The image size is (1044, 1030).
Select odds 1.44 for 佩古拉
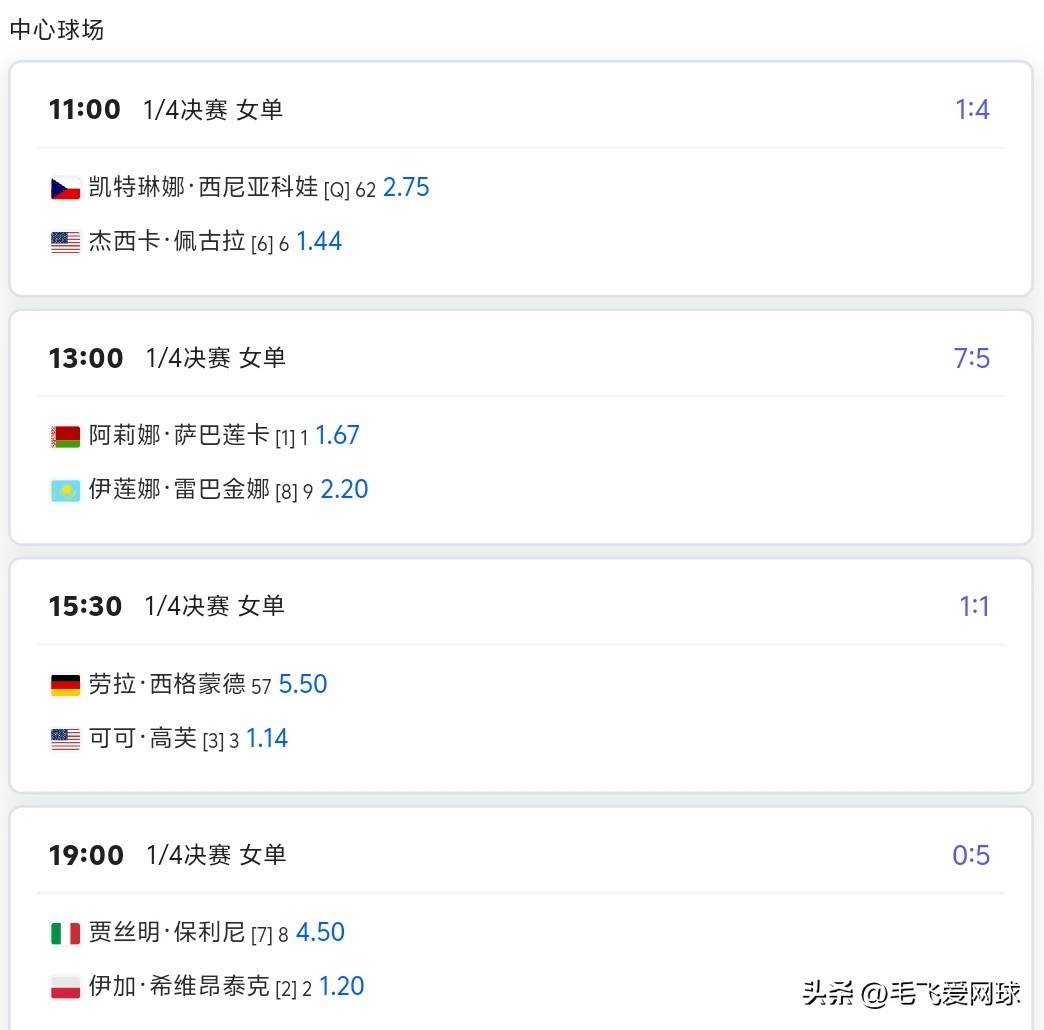point(319,241)
